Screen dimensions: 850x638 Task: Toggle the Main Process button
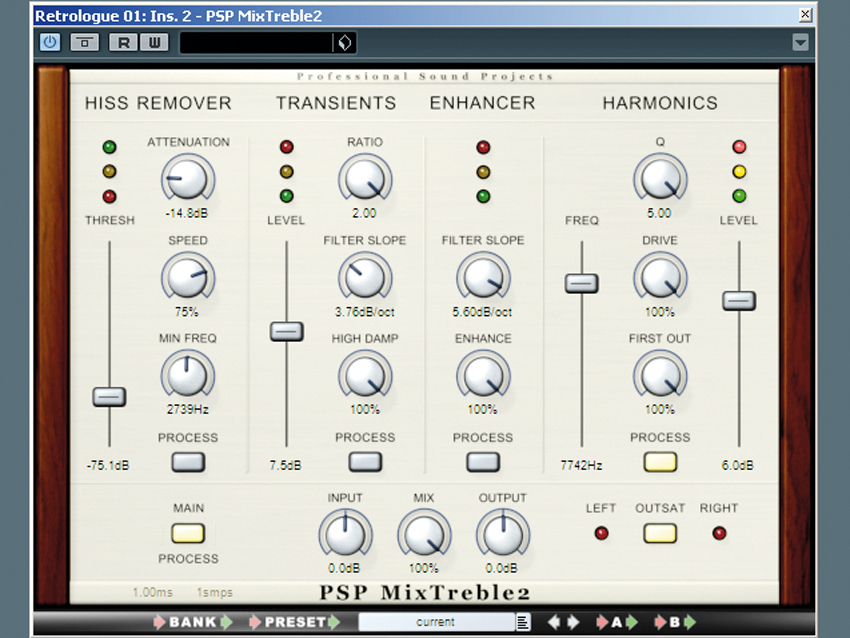coord(188,533)
